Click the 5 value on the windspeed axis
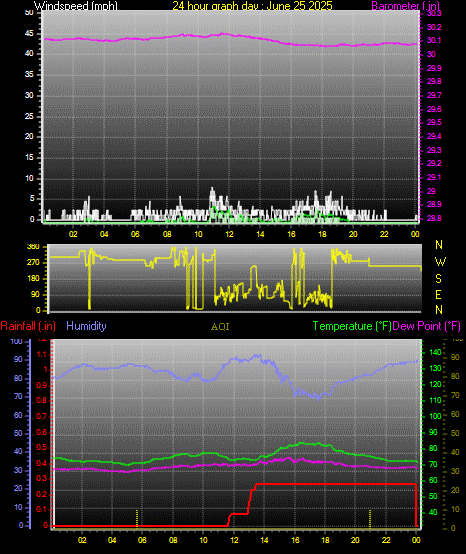 [x=32, y=199]
